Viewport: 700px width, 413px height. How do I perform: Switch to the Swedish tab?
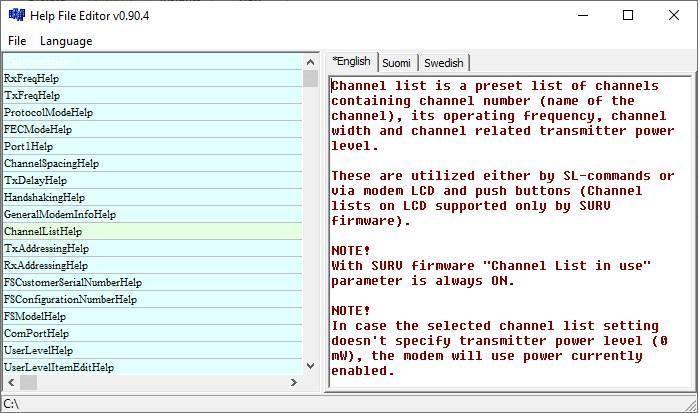[x=443, y=63]
